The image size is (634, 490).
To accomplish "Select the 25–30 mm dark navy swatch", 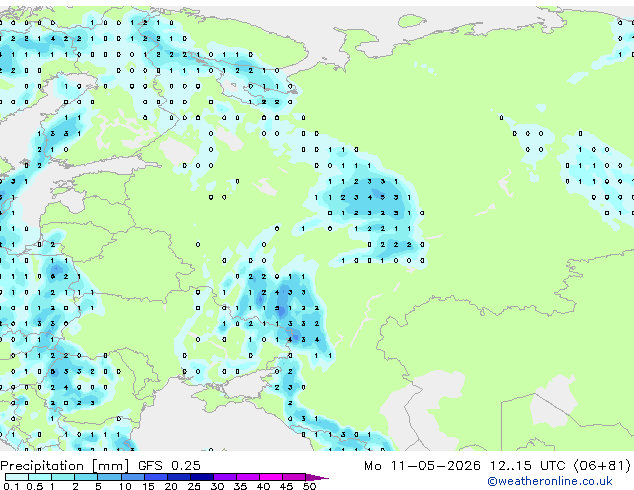I will pyautogui.click(x=202, y=477).
